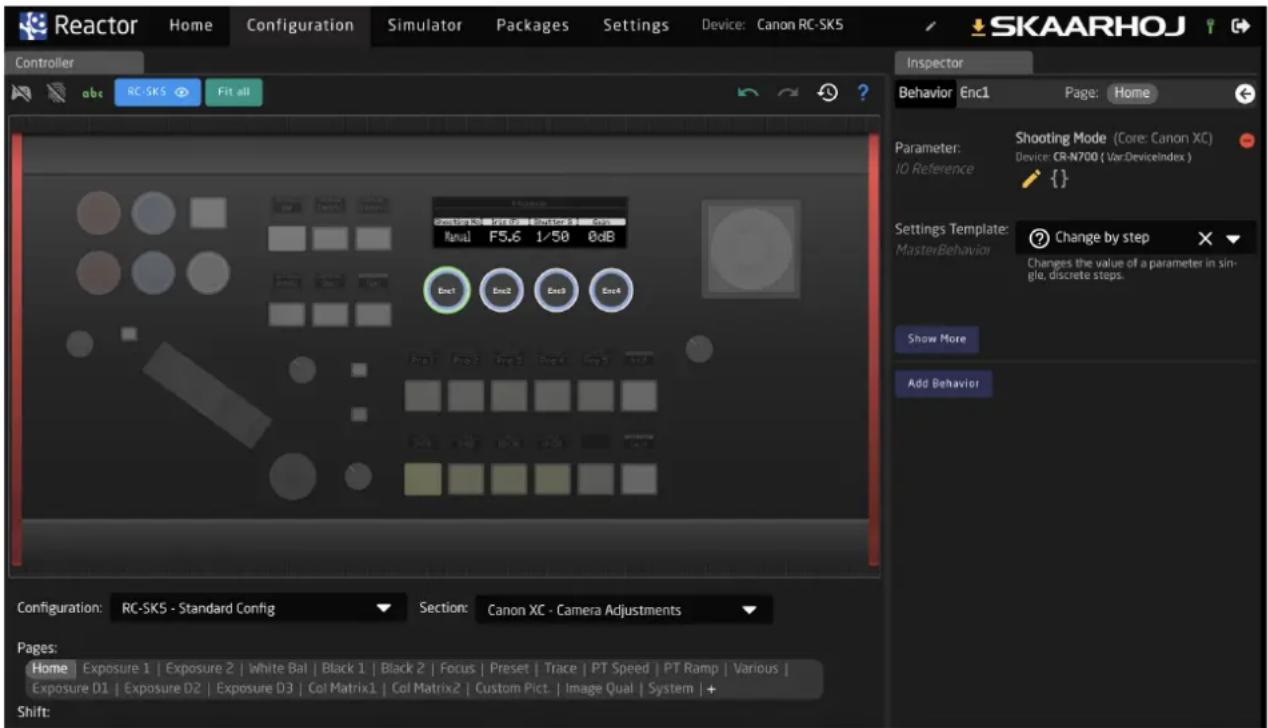The image size is (1268, 728).
Task: Select the Enc1 tab in Inspector
Action: click(974, 93)
